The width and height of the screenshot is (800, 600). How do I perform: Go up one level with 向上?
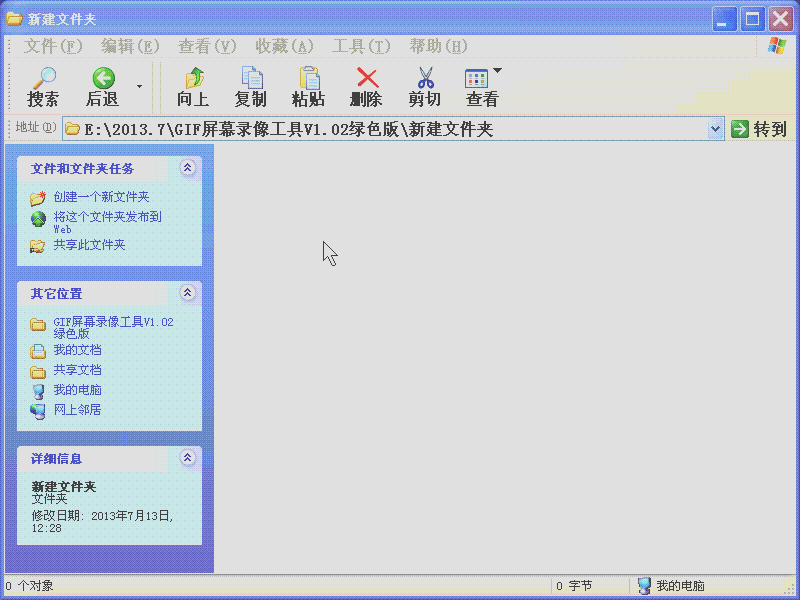(x=193, y=88)
